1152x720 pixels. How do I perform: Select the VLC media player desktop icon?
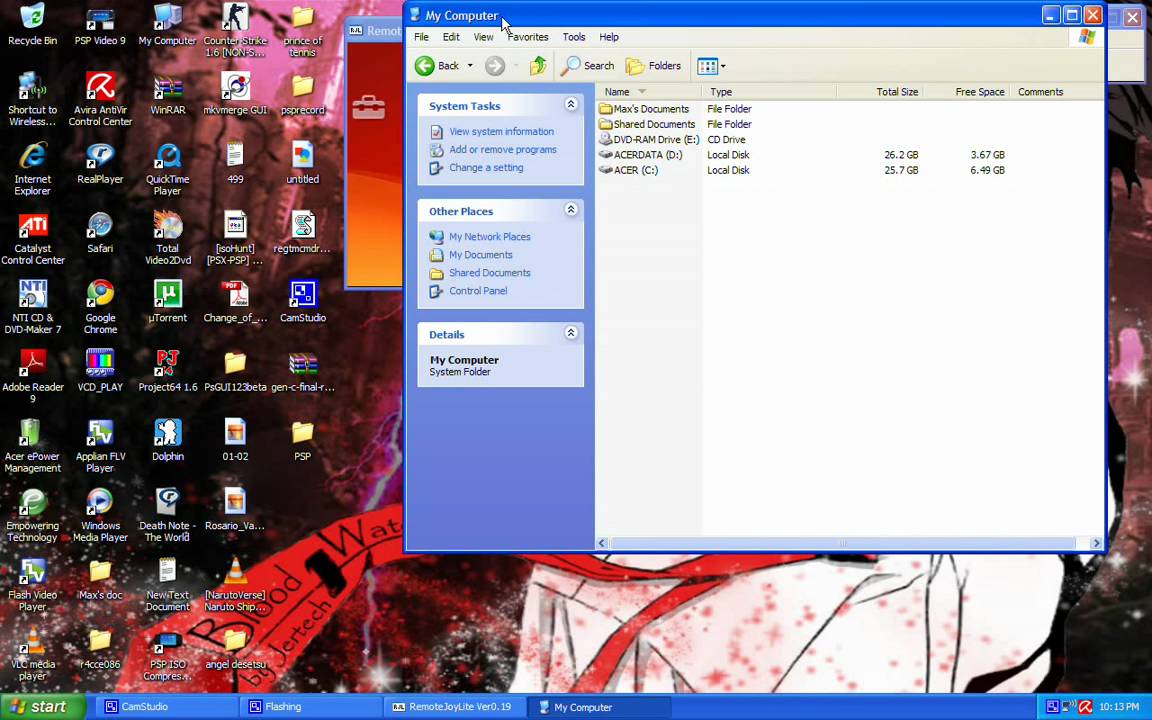(x=32, y=654)
